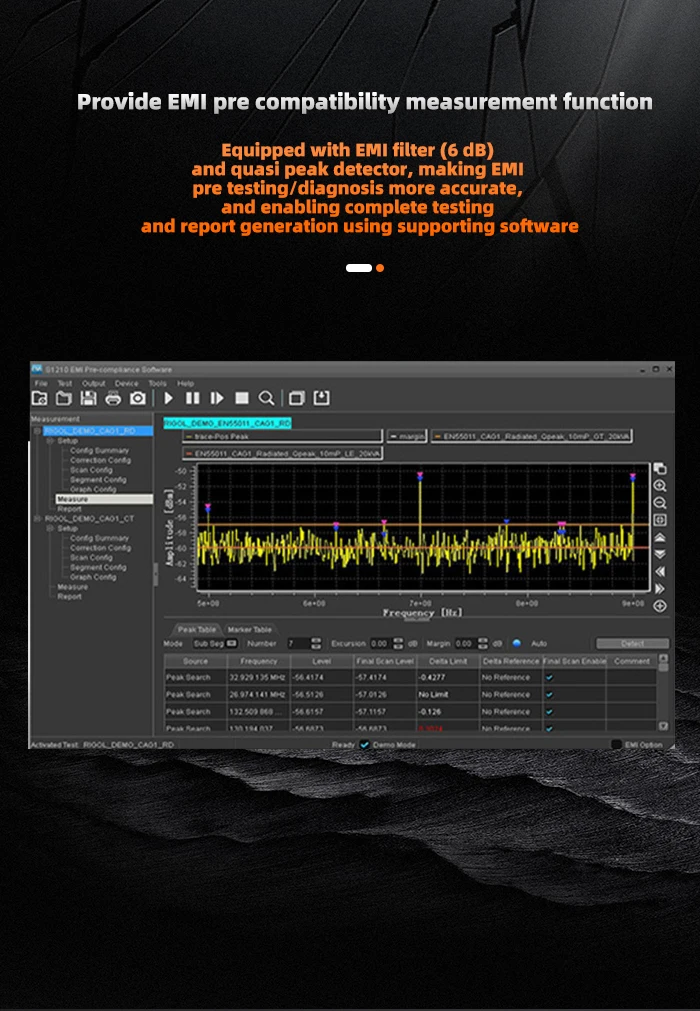Open the Device menu
Image resolution: width=700 pixels, height=1011 pixels.
pos(126,383)
